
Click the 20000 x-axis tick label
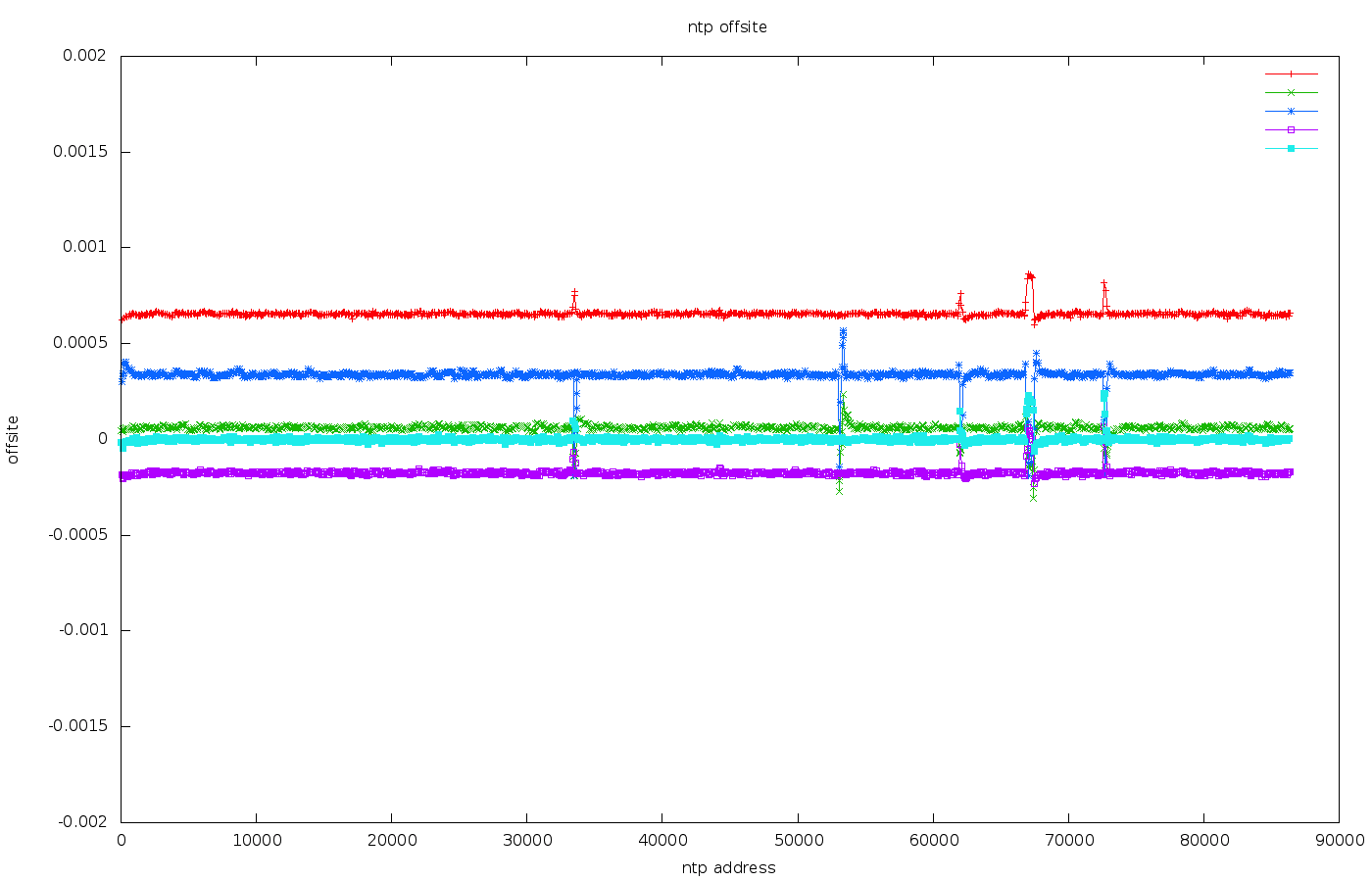click(x=391, y=840)
